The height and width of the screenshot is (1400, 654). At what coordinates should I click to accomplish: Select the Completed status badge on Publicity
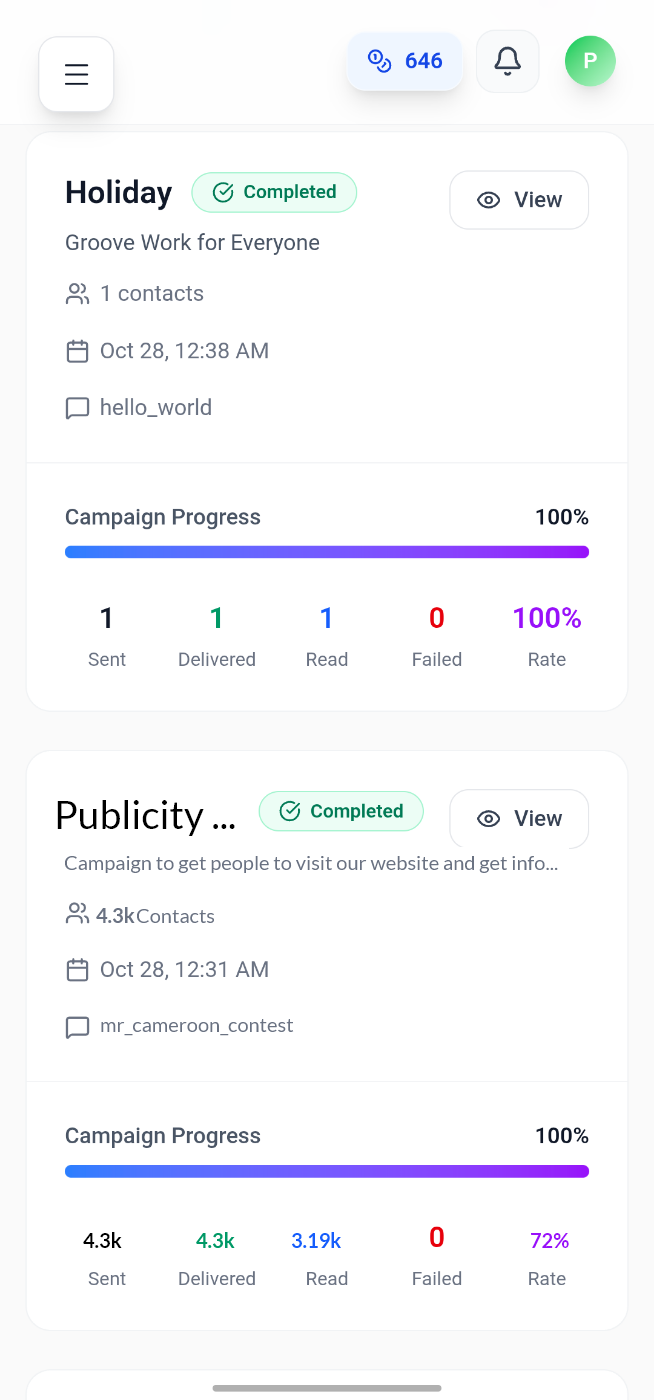click(341, 811)
